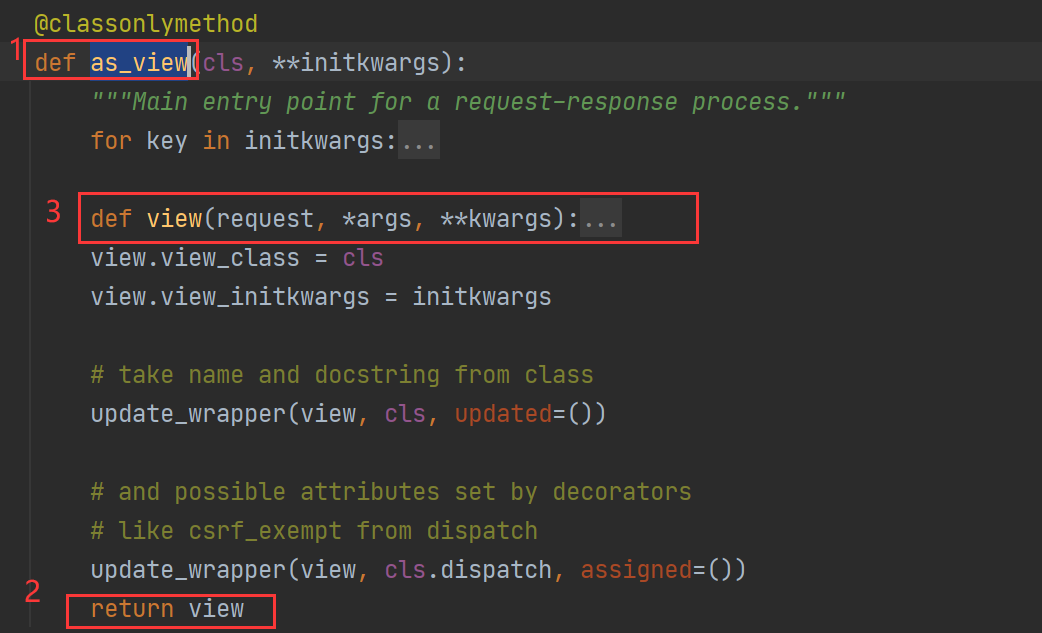Click "view.view_class = cls" line
The height and width of the screenshot is (633, 1042).
[x=237, y=258]
